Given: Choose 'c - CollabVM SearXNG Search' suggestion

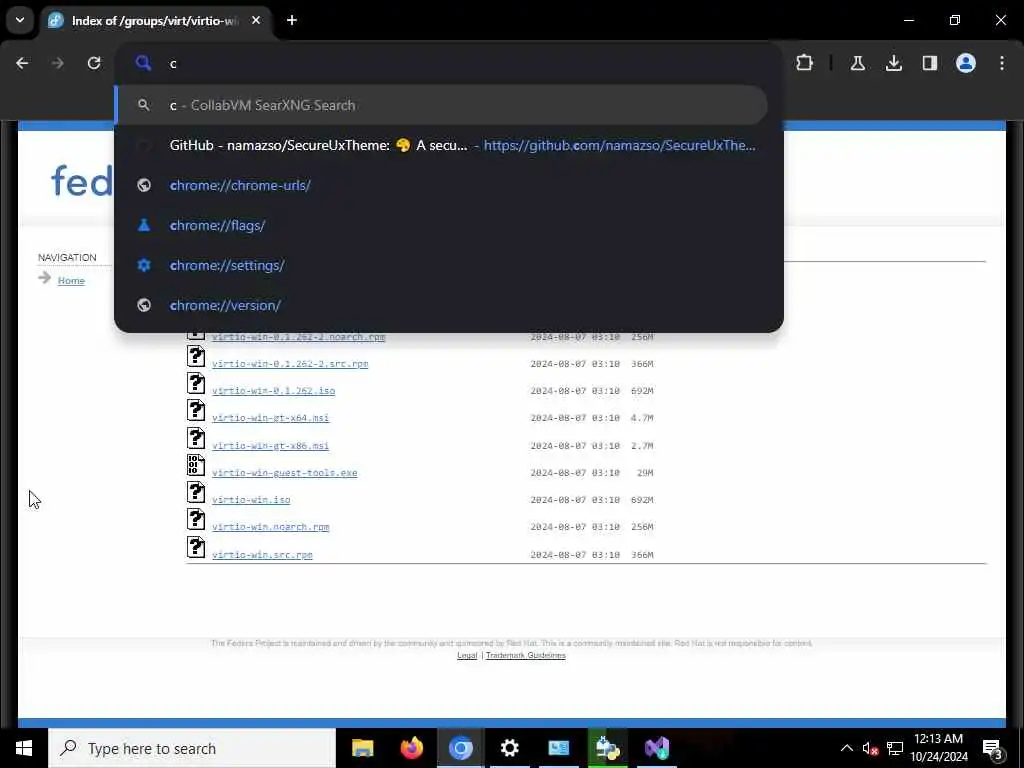Looking at the screenshot, I should click(441, 105).
